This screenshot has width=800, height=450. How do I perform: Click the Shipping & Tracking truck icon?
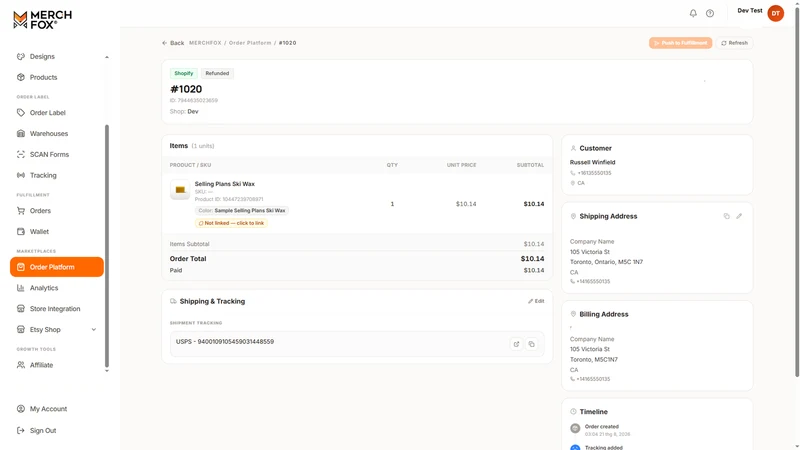pyautogui.click(x=173, y=301)
